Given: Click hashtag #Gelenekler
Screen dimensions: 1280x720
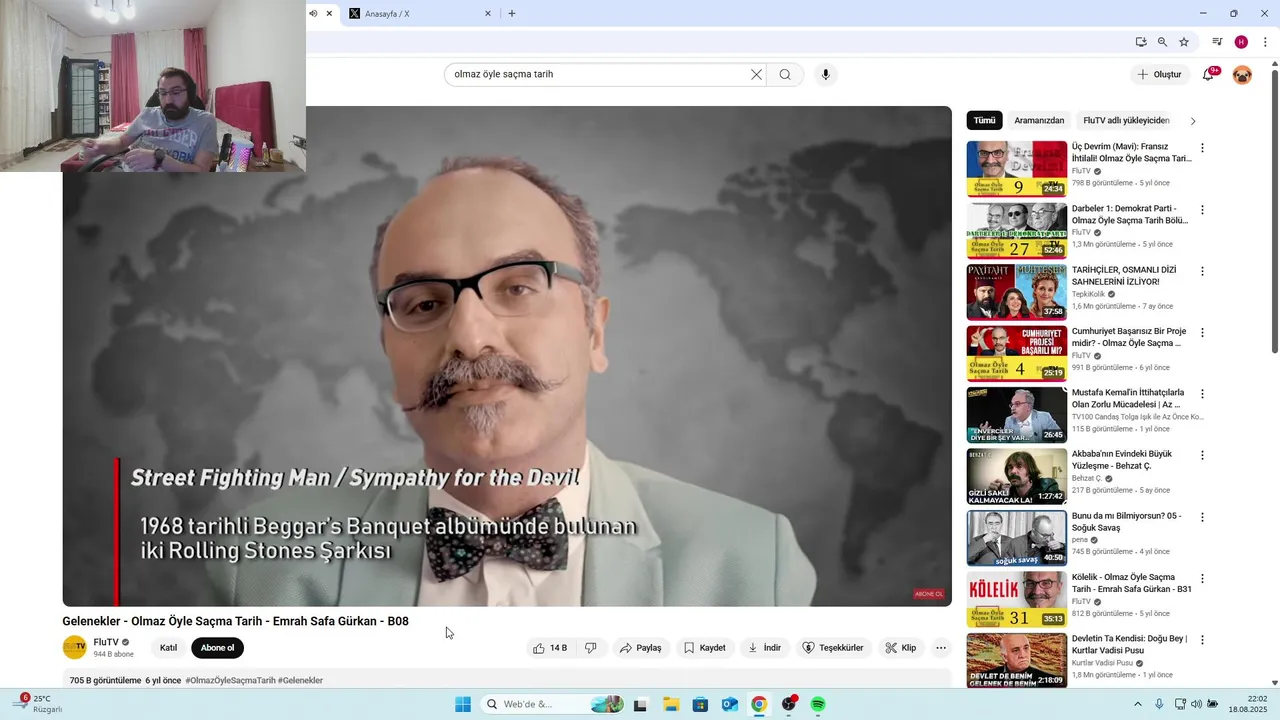Looking at the screenshot, I should point(300,680).
